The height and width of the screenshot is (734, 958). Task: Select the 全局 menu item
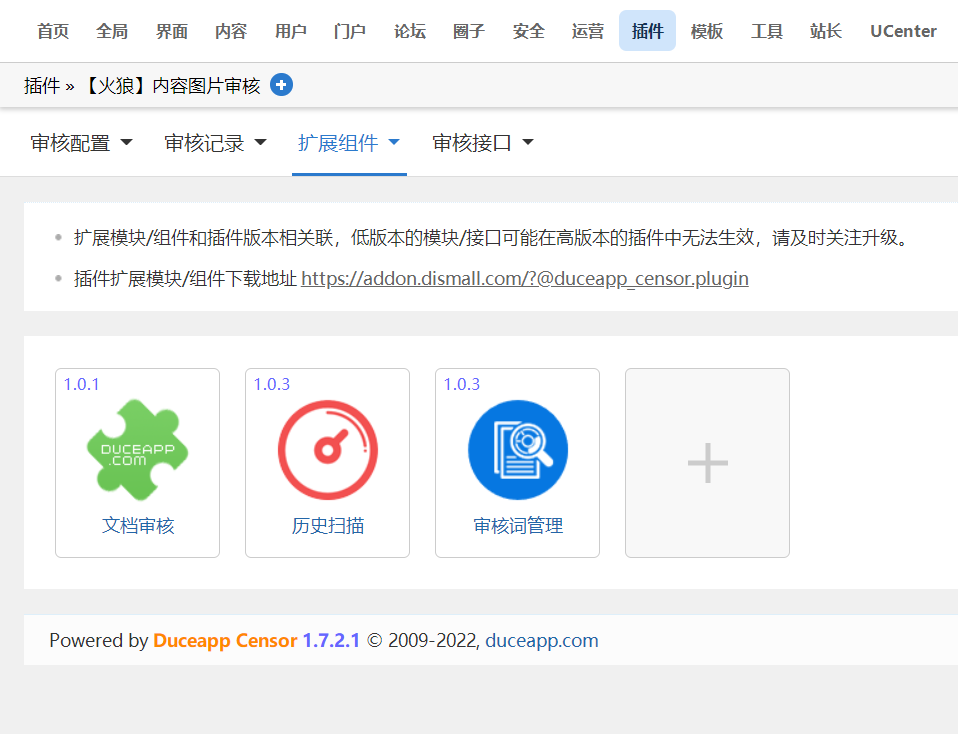(111, 30)
